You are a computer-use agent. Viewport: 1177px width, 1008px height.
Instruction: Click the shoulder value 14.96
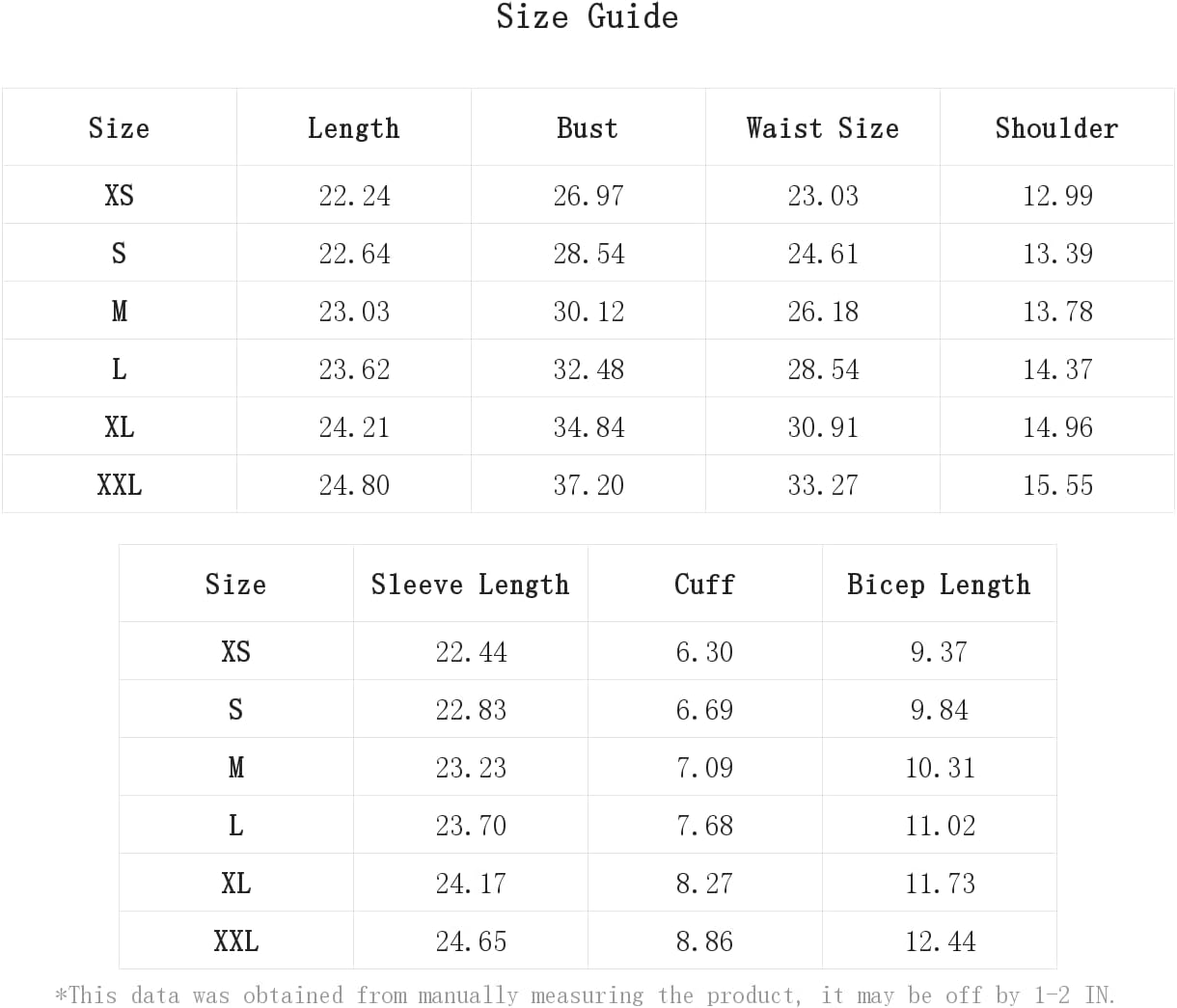pos(1057,427)
